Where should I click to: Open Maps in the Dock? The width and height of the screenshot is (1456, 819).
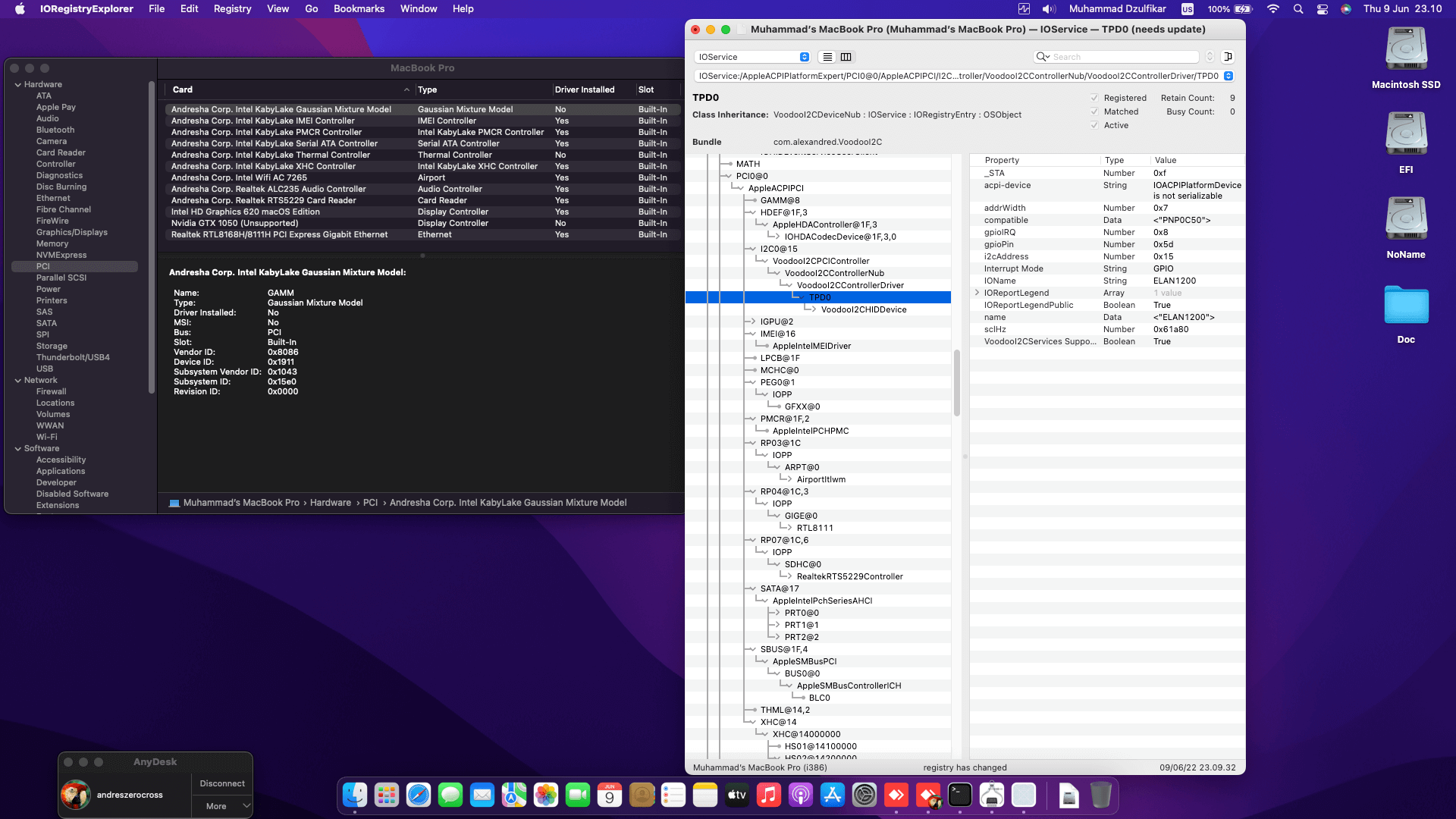pos(514,795)
